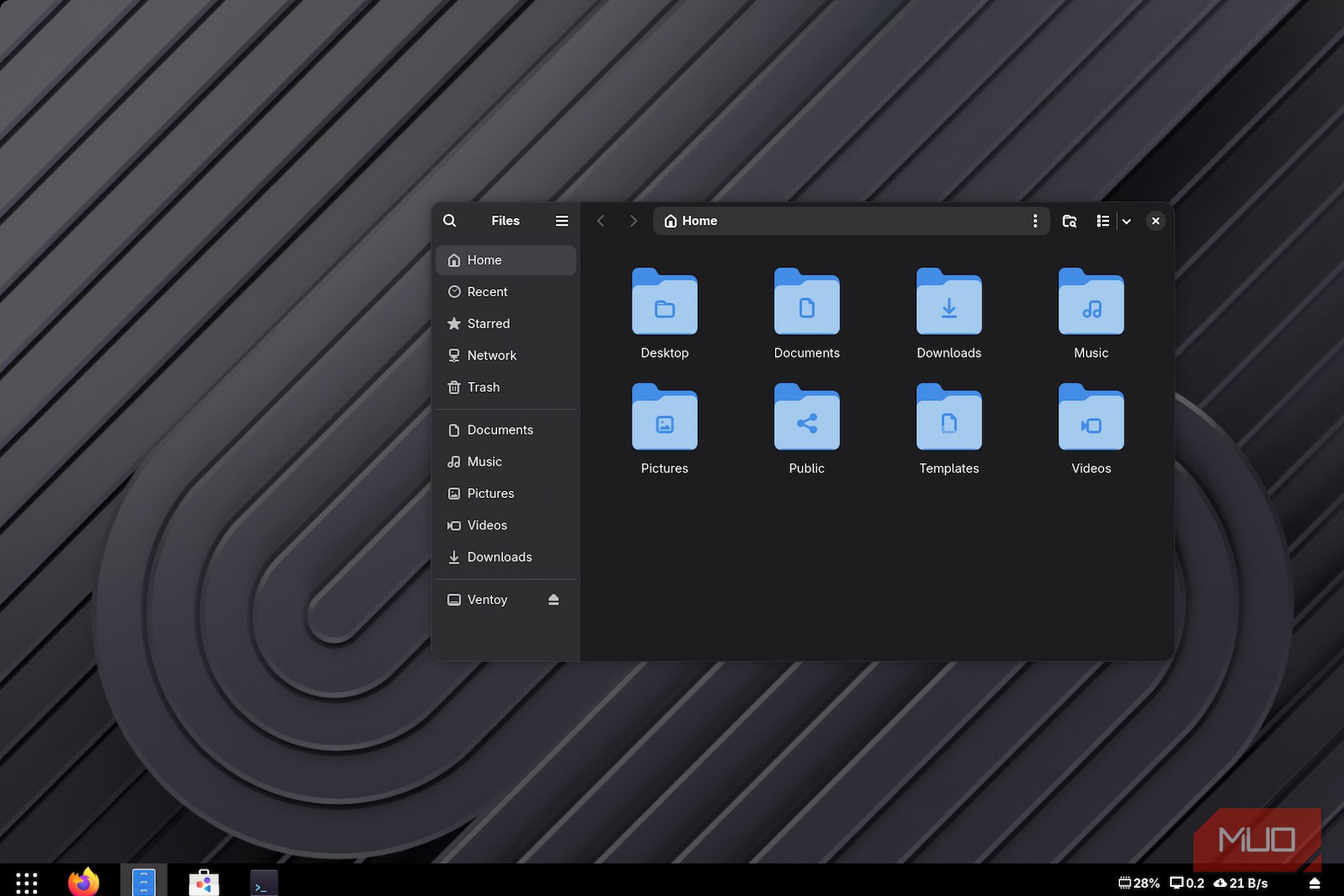This screenshot has width=1344, height=896.
Task: Launch Terminal from the taskbar
Action: click(x=264, y=883)
